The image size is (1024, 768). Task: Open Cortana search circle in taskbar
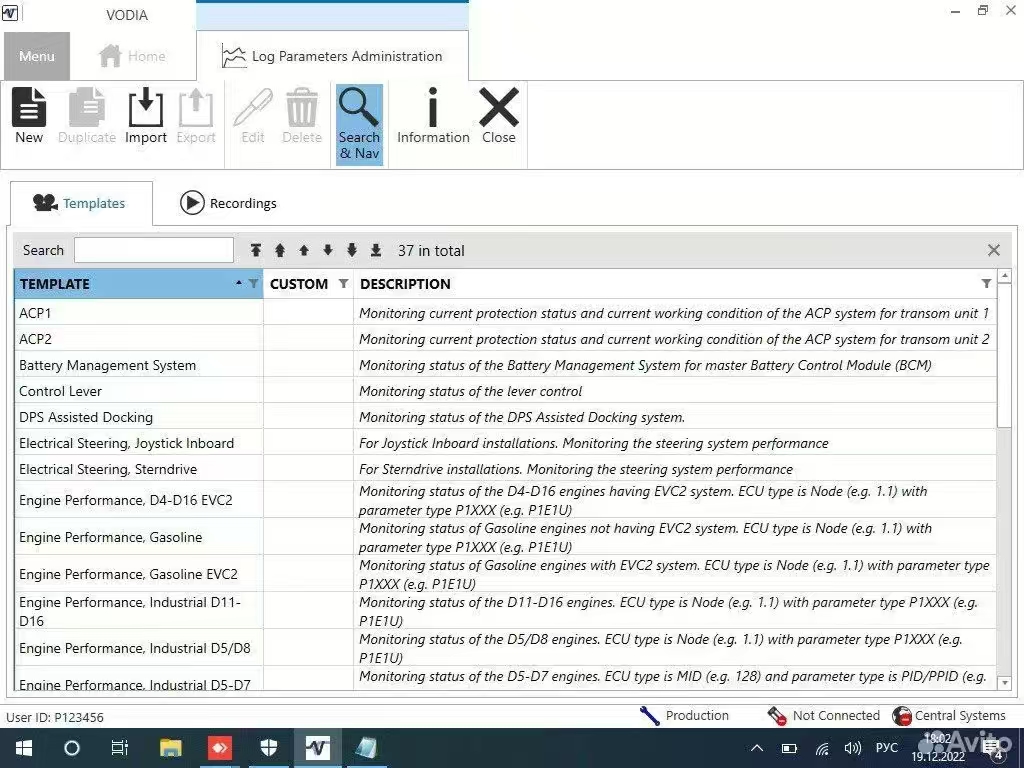click(72, 748)
